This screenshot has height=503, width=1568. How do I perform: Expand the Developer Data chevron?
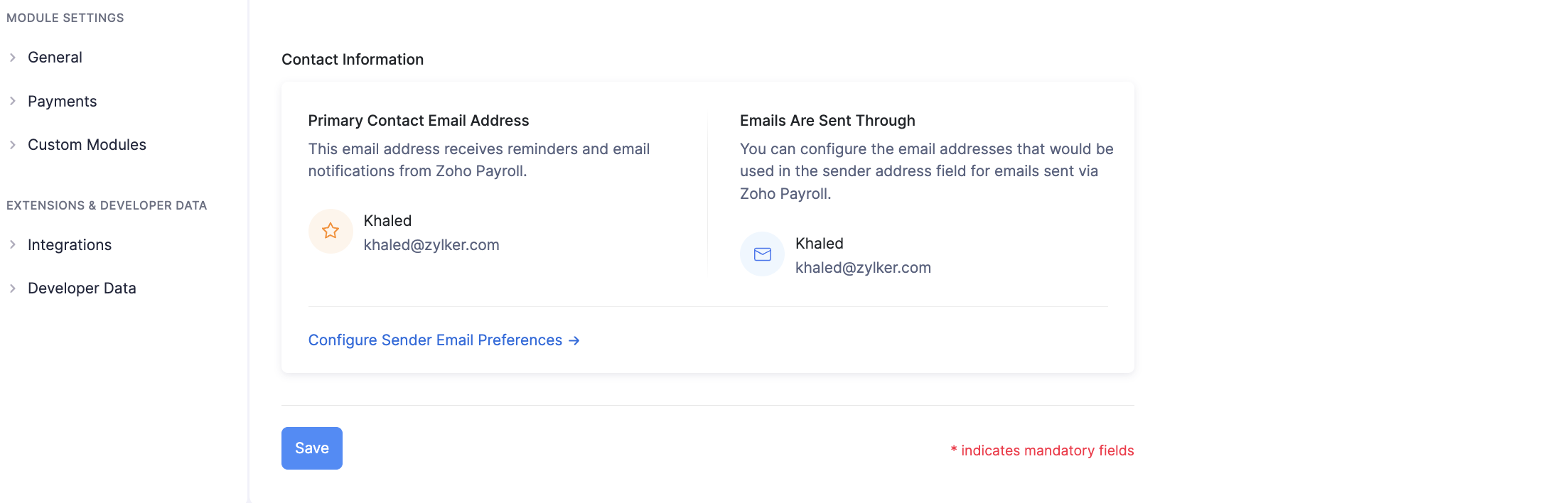(x=13, y=288)
